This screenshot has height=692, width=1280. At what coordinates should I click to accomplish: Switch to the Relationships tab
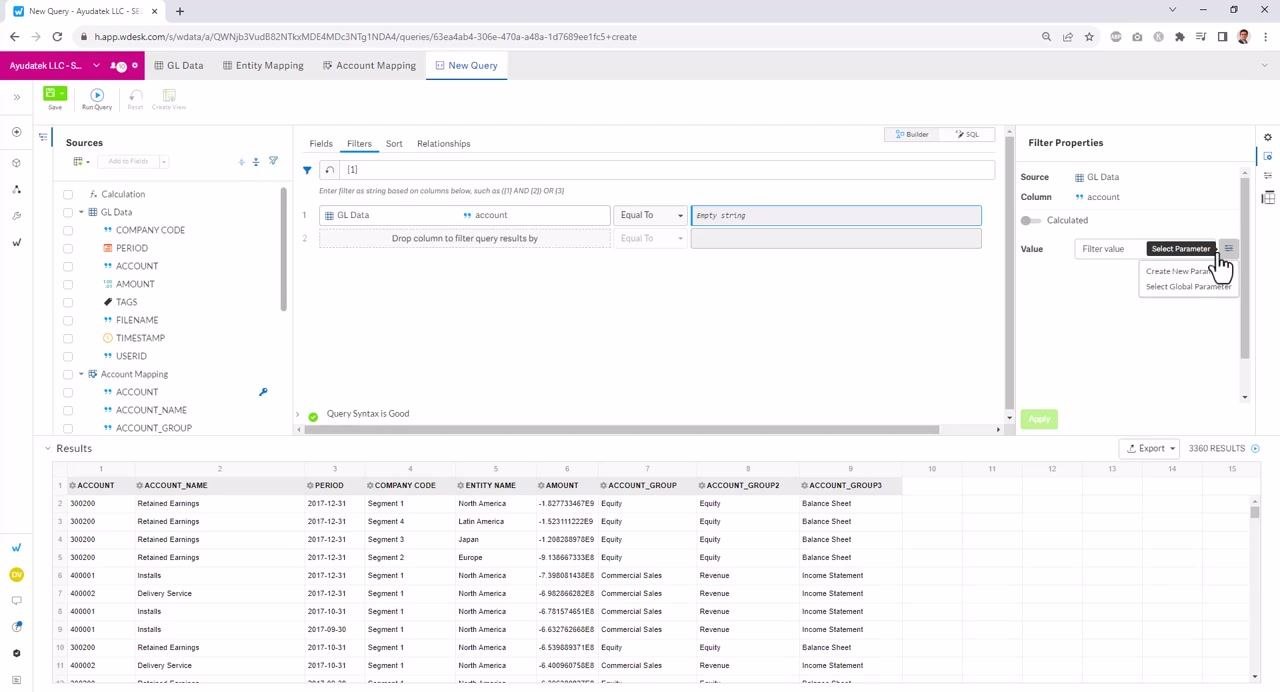tap(443, 144)
